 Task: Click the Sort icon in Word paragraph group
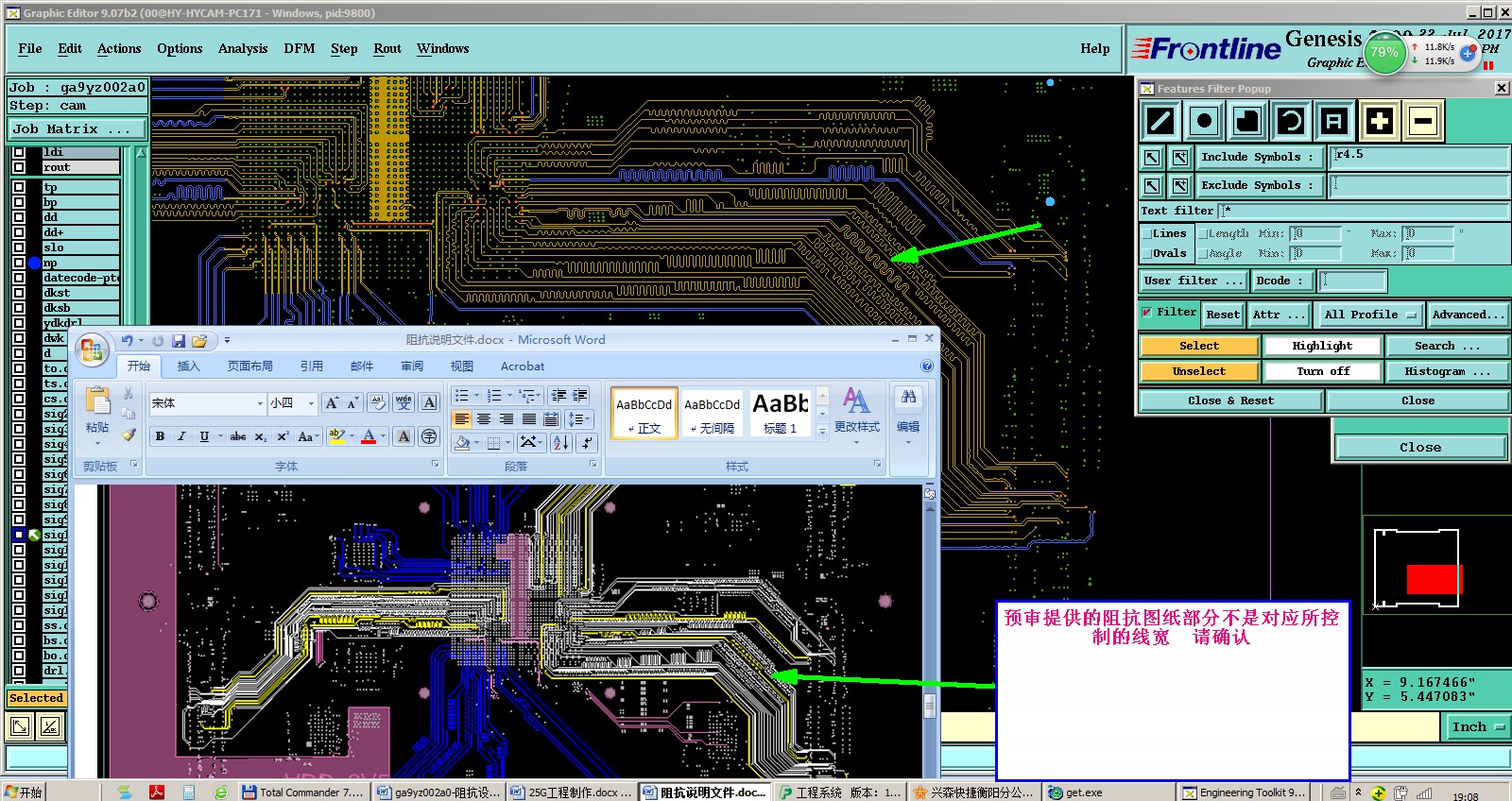click(x=560, y=442)
